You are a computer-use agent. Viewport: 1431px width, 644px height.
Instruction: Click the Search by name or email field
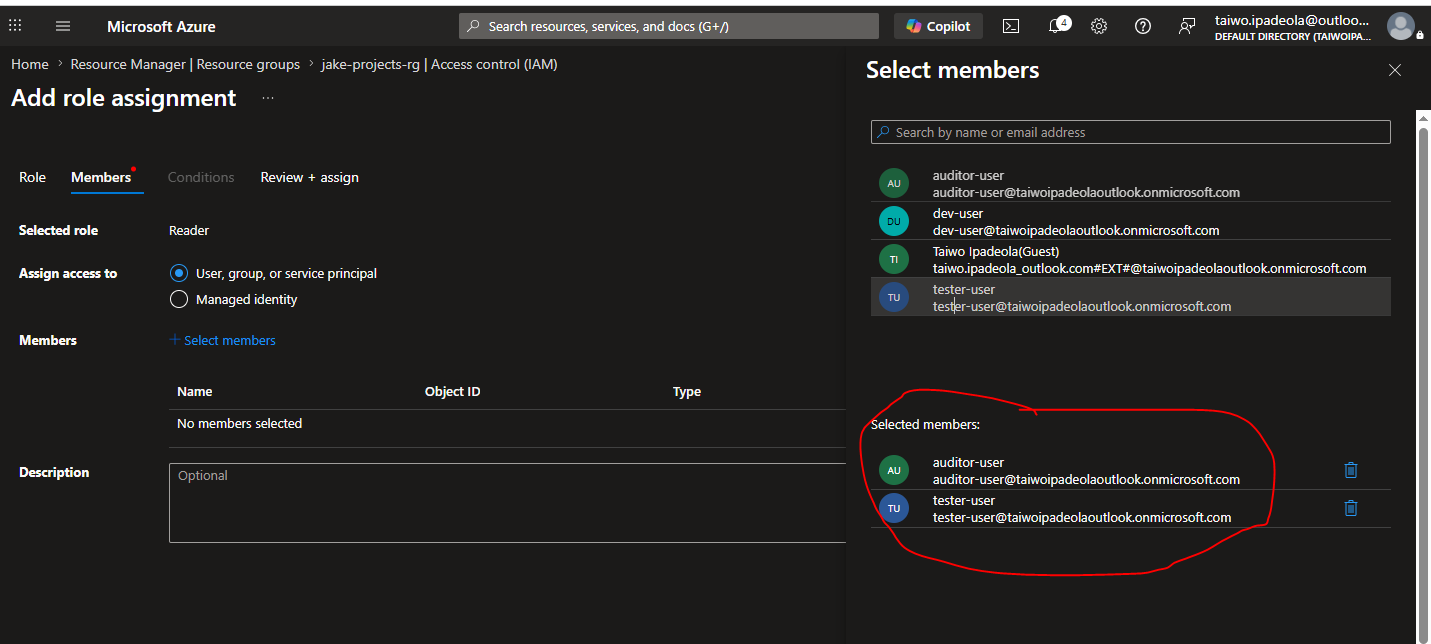[x=1131, y=132]
